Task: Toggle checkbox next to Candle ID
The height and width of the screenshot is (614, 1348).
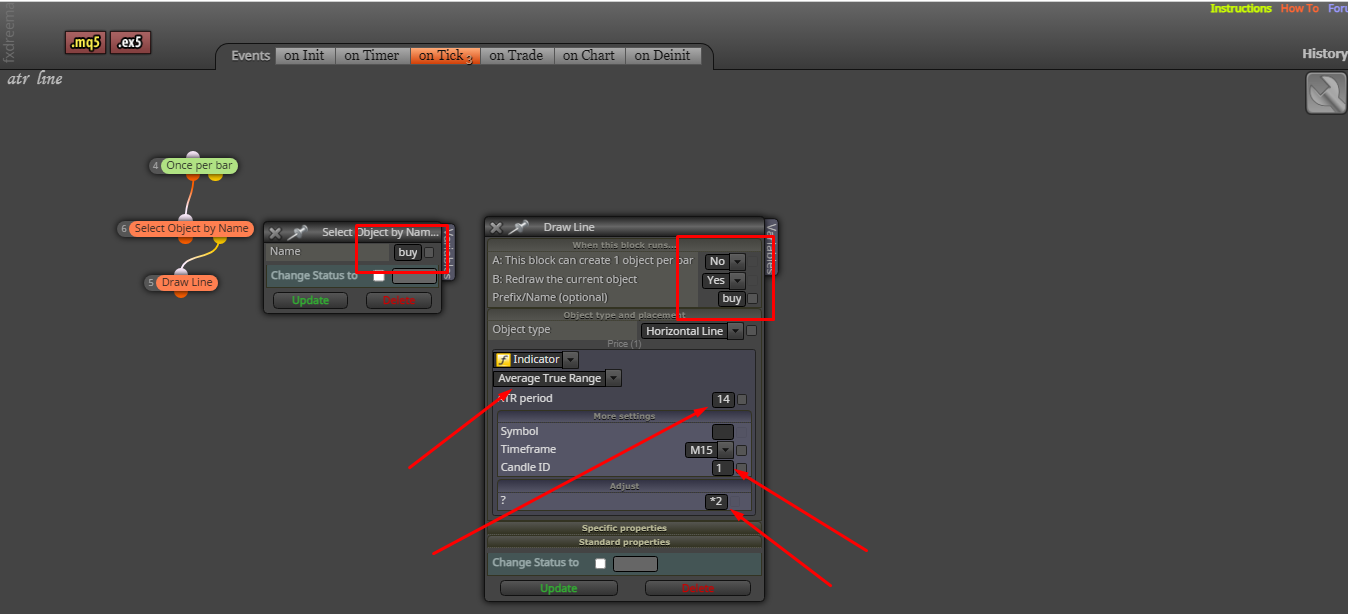Action: click(x=742, y=468)
